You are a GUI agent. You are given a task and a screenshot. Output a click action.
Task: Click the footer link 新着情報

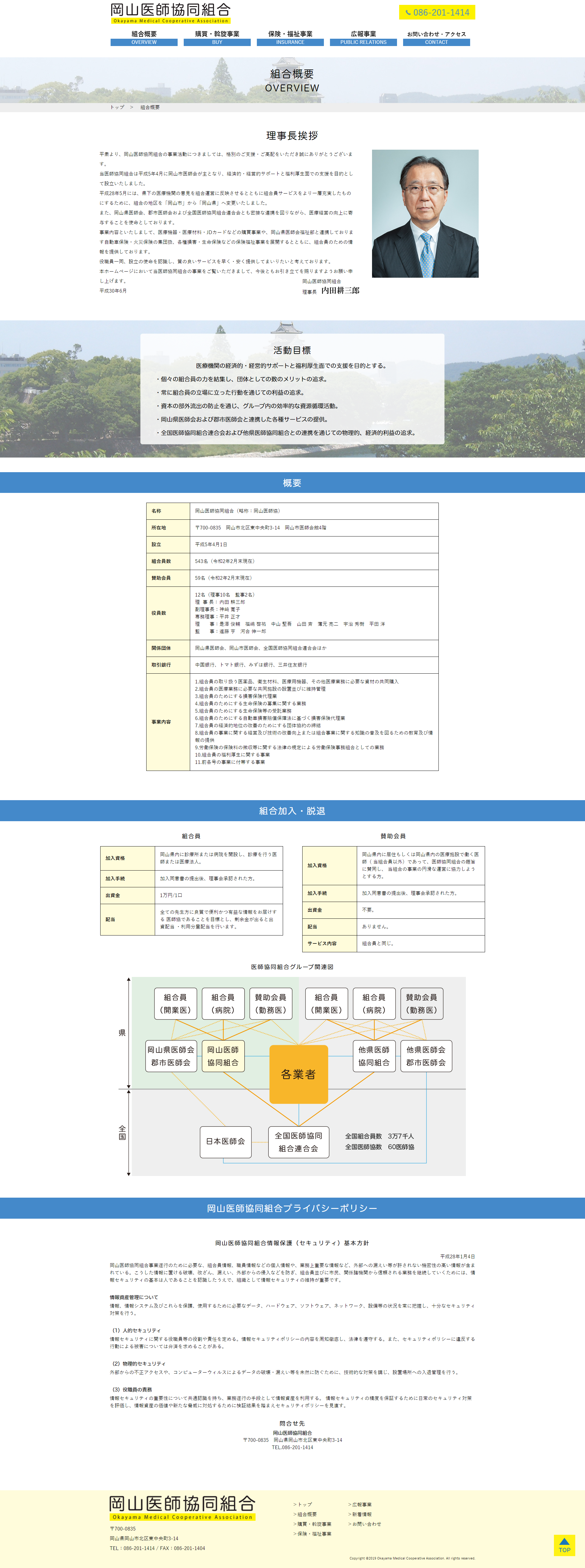click(x=360, y=1514)
